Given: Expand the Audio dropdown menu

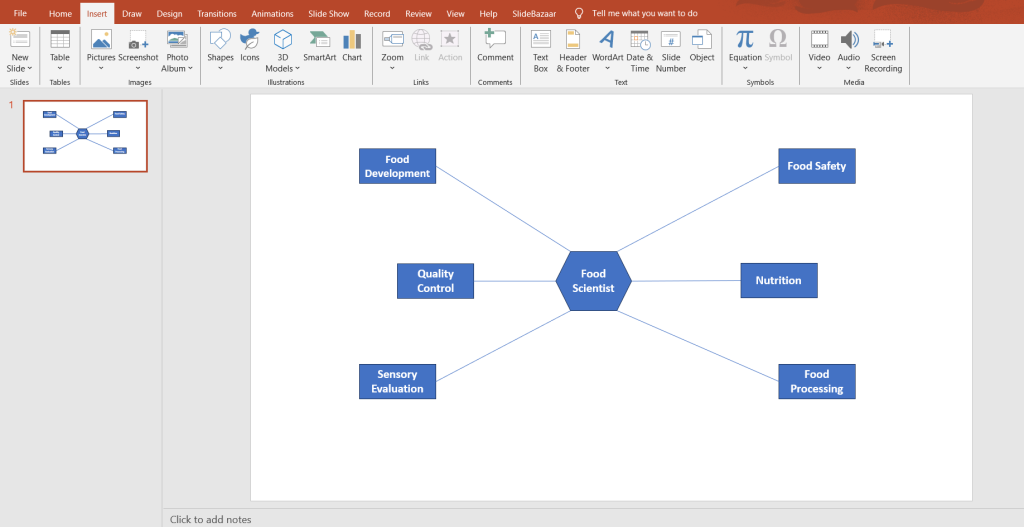Looking at the screenshot, I should (849, 69).
